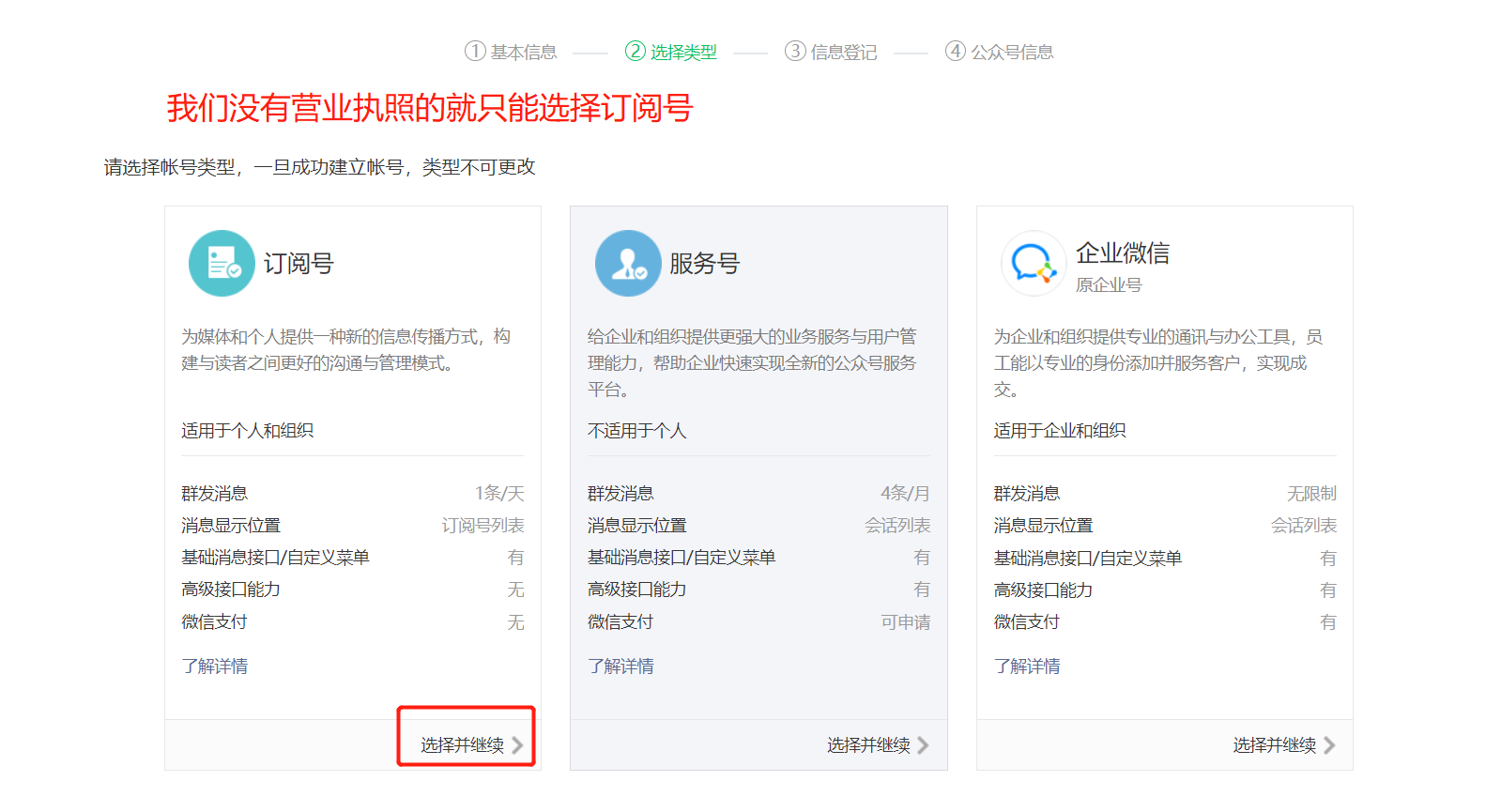The width and height of the screenshot is (1486, 812).
Task: Click the value 无限制 in 企业微信 card
Action: pos(1311,494)
